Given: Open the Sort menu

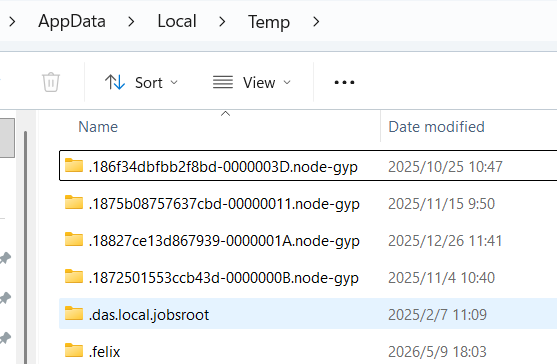Looking at the screenshot, I should point(141,82).
